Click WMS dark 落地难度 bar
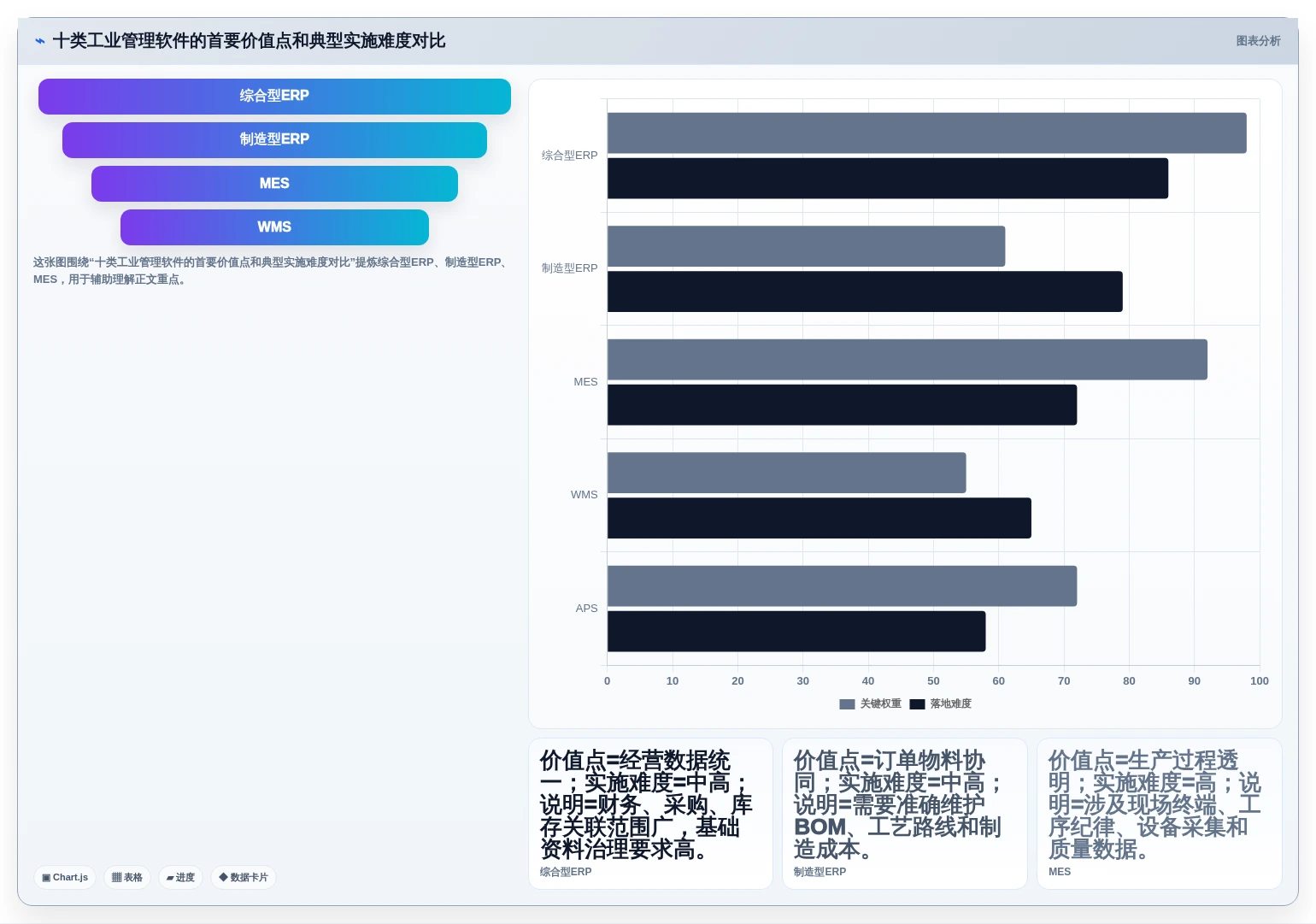 click(819, 518)
